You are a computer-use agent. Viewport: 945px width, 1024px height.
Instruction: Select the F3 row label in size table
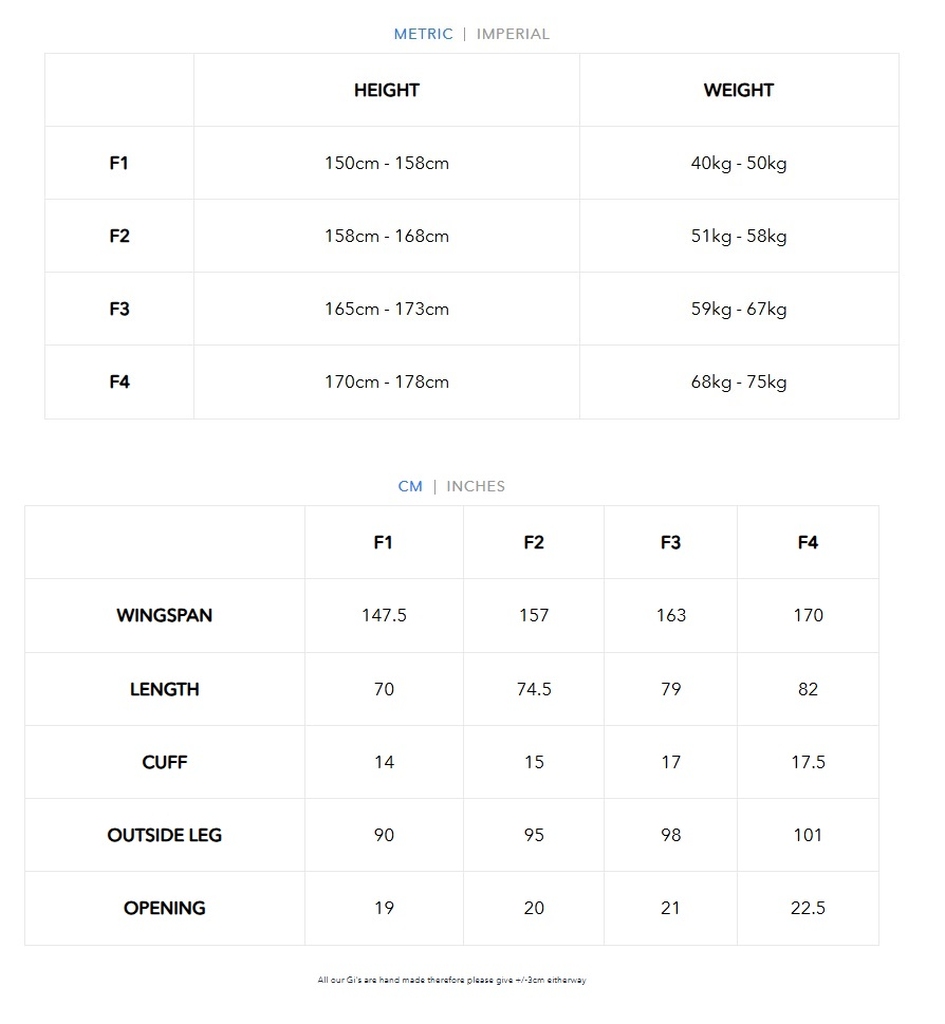120,309
